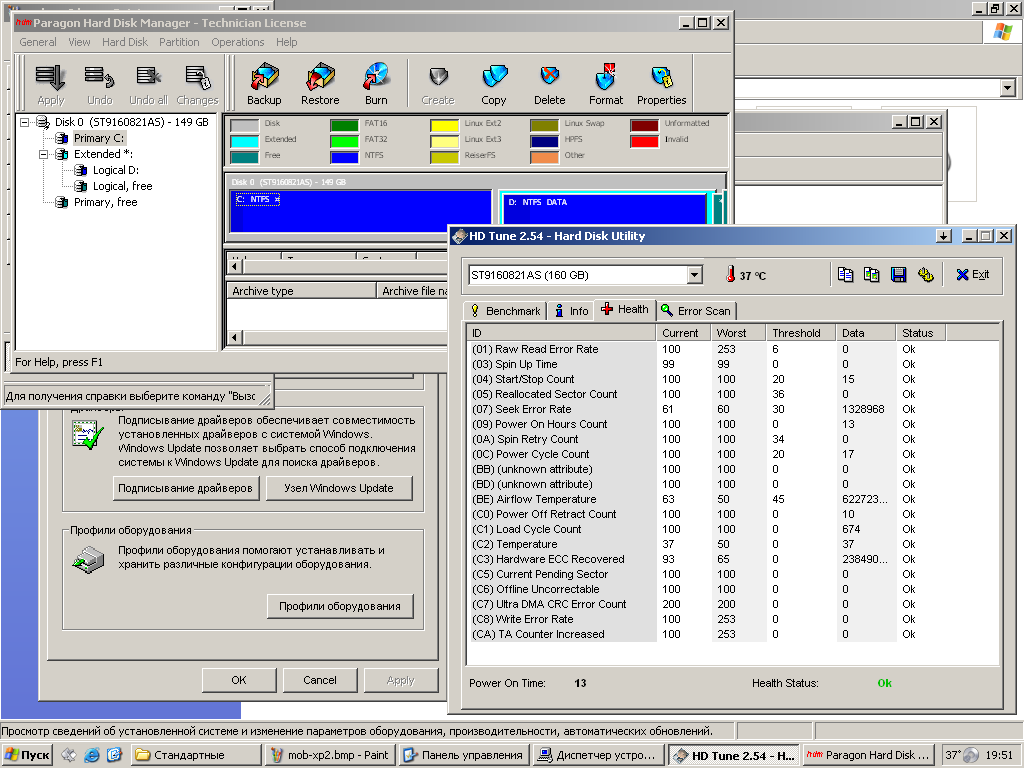Image resolution: width=1024 pixels, height=768 pixels.
Task: Click the Archive type column header
Action: click(301, 291)
